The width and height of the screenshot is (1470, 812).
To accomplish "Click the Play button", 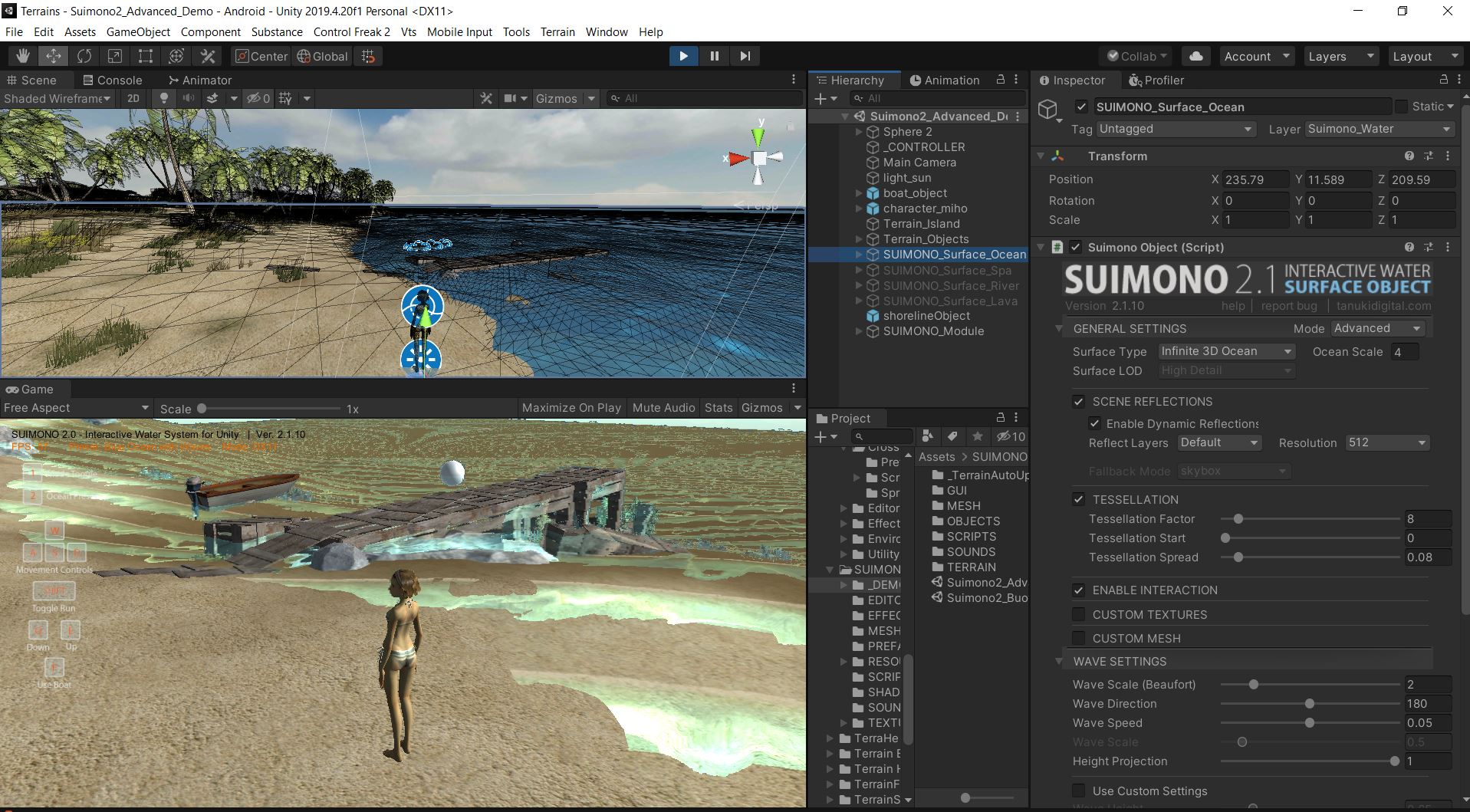I will [x=683, y=56].
